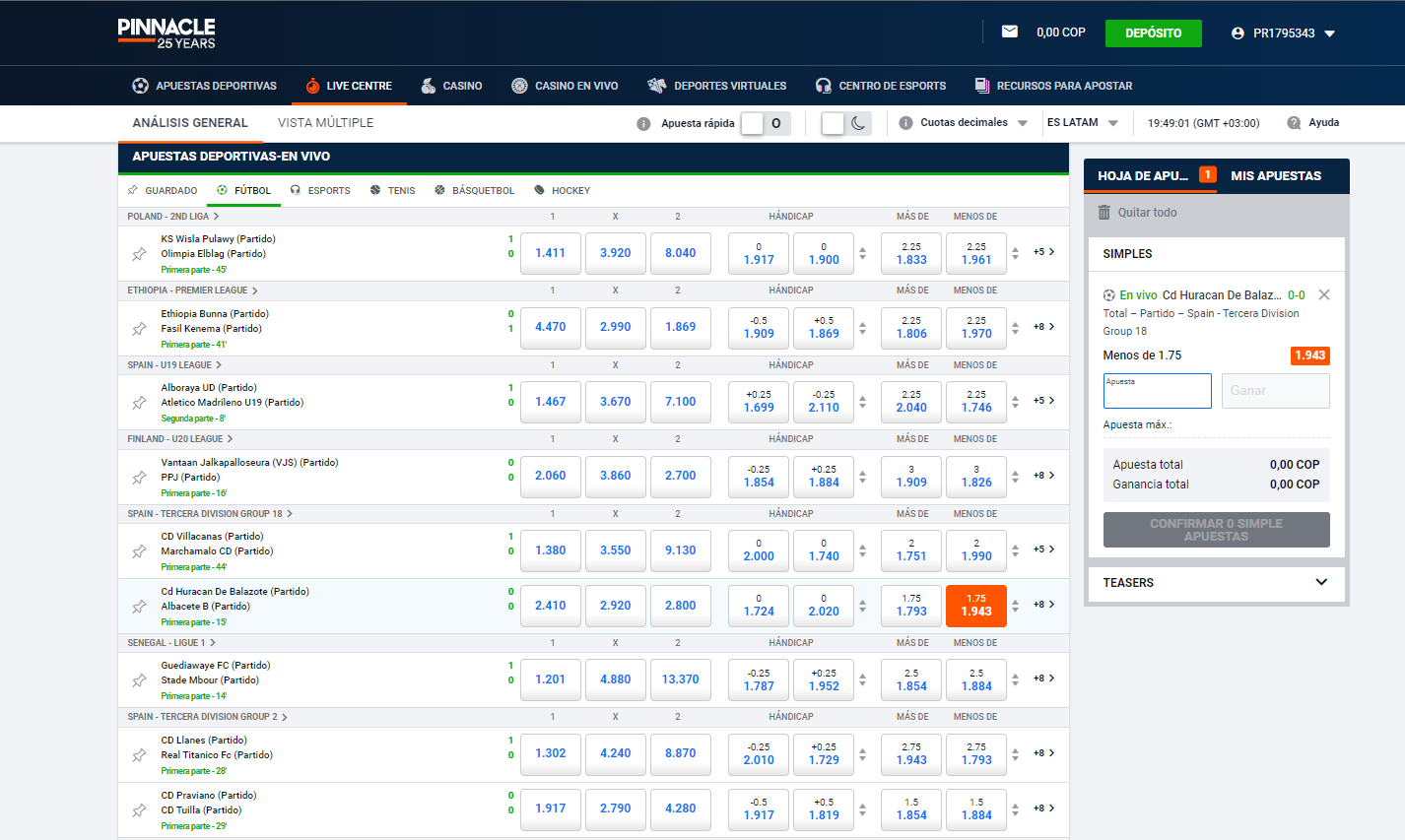
Task: Click Quitar todo trash icon
Action: point(1104,213)
